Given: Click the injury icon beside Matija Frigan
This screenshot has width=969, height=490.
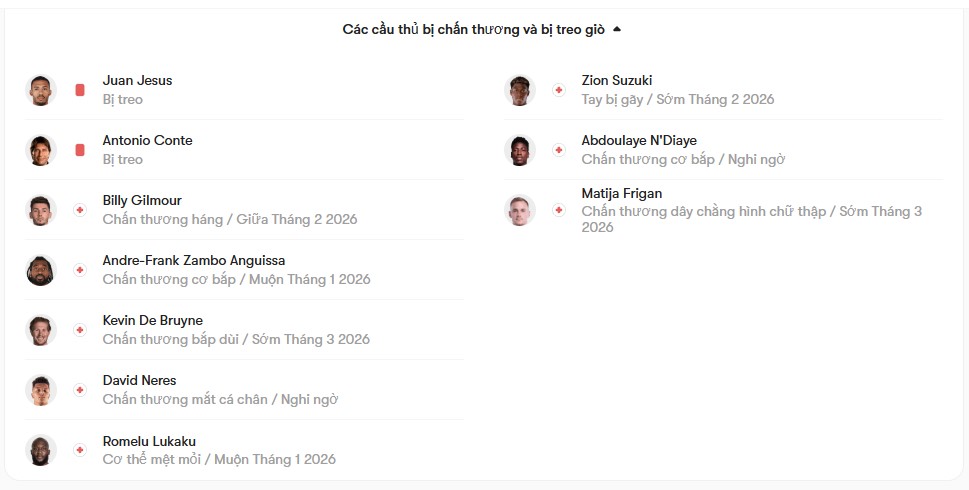Looking at the screenshot, I should (559, 210).
